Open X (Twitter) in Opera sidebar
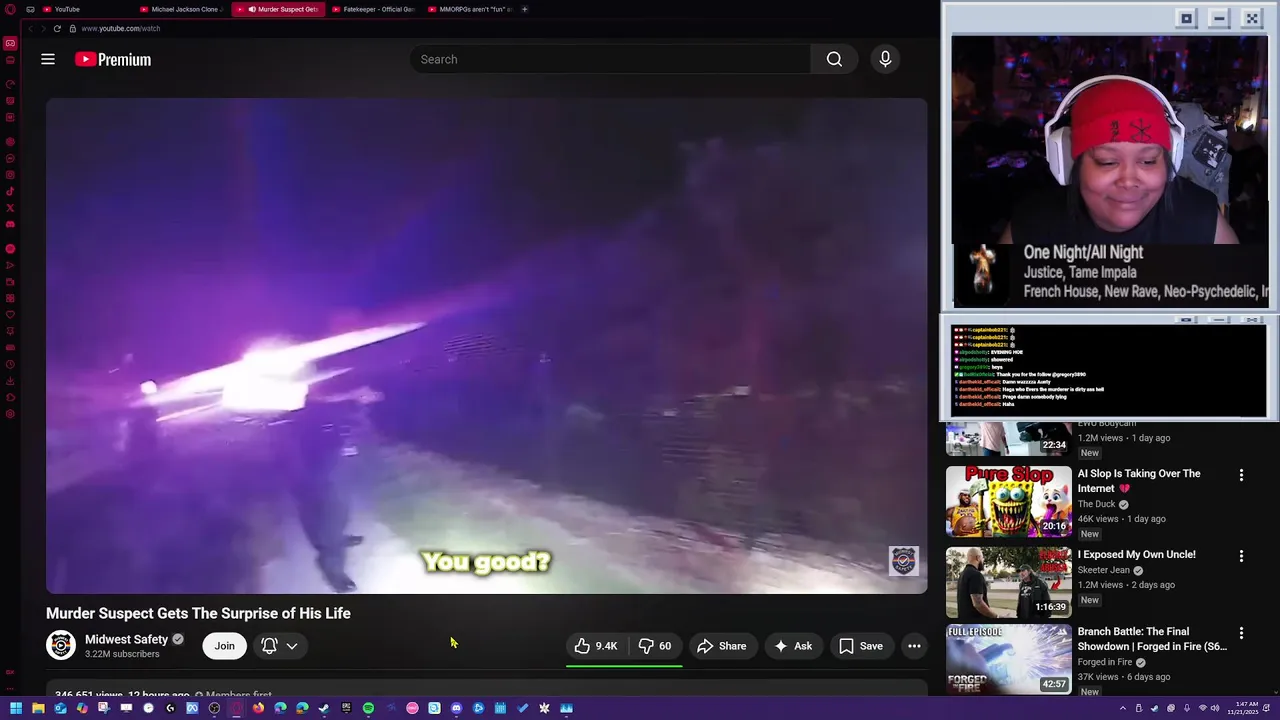Screen dimensions: 1280x720 click(10, 208)
